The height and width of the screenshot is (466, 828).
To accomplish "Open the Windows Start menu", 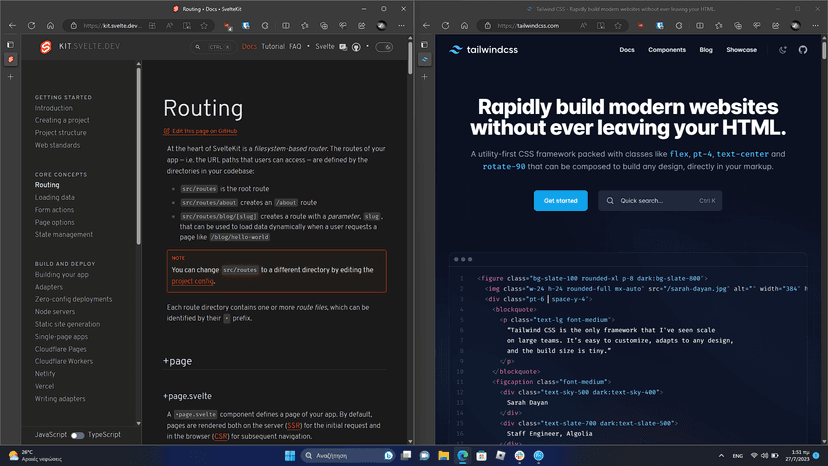I will [x=290, y=456].
